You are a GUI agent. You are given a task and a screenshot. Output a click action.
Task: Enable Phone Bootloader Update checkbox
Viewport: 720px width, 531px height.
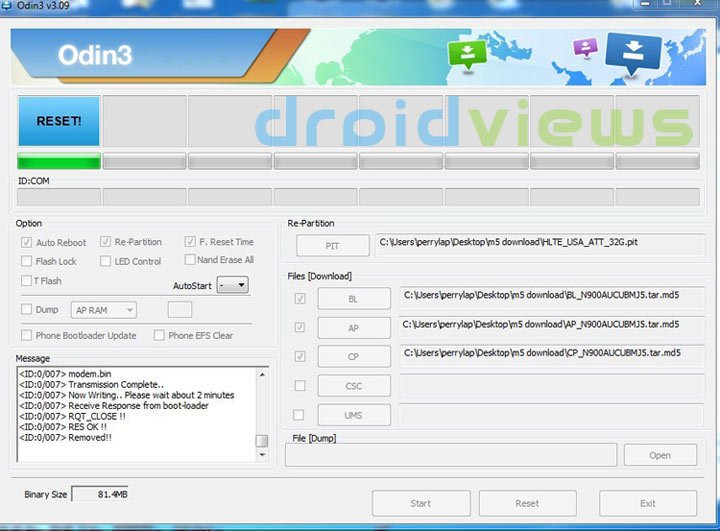tap(26, 335)
